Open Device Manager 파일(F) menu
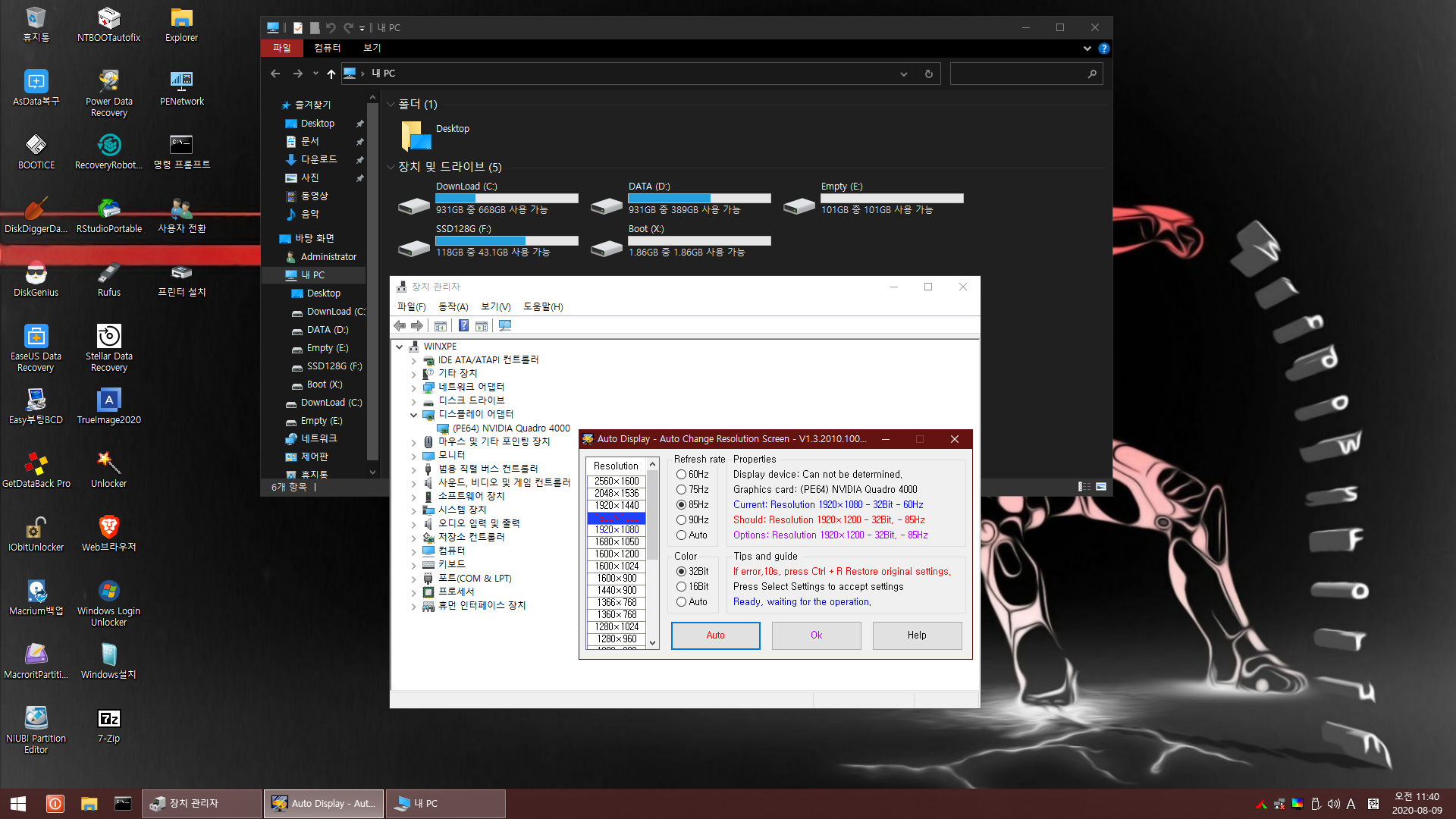The image size is (1456, 819). (x=411, y=306)
